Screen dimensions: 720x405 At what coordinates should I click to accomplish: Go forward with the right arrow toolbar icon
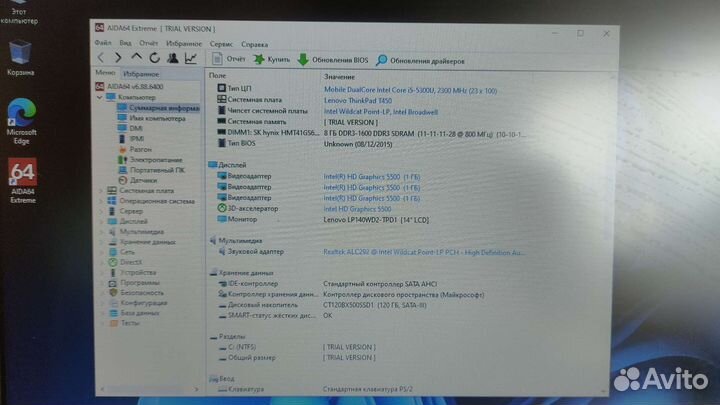coord(118,57)
